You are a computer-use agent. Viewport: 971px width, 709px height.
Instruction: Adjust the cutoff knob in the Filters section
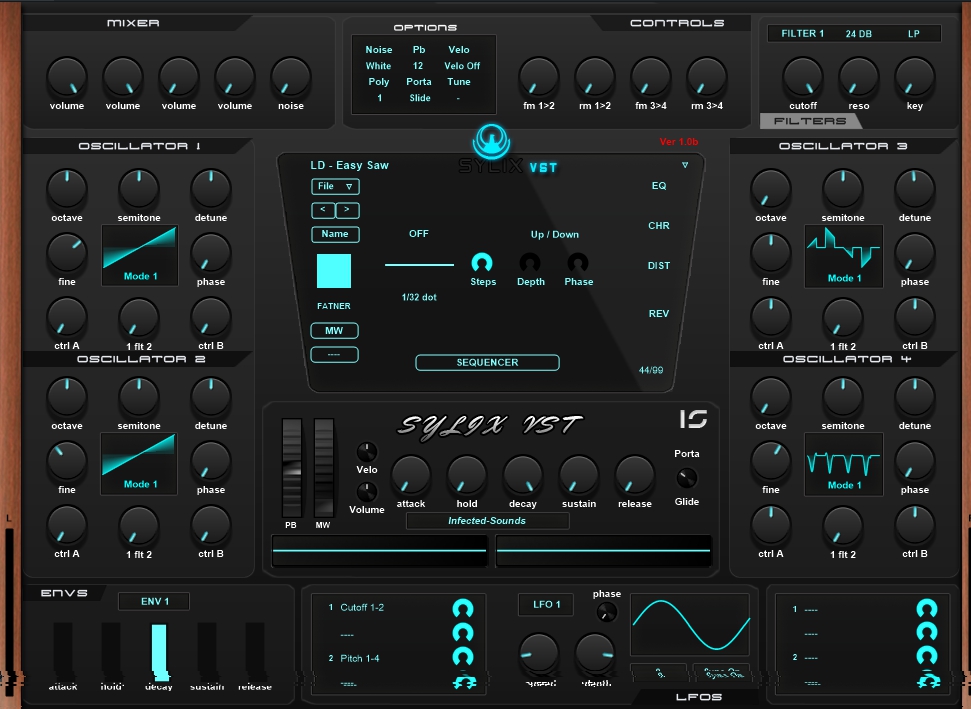pyautogui.click(x=802, y=76)
